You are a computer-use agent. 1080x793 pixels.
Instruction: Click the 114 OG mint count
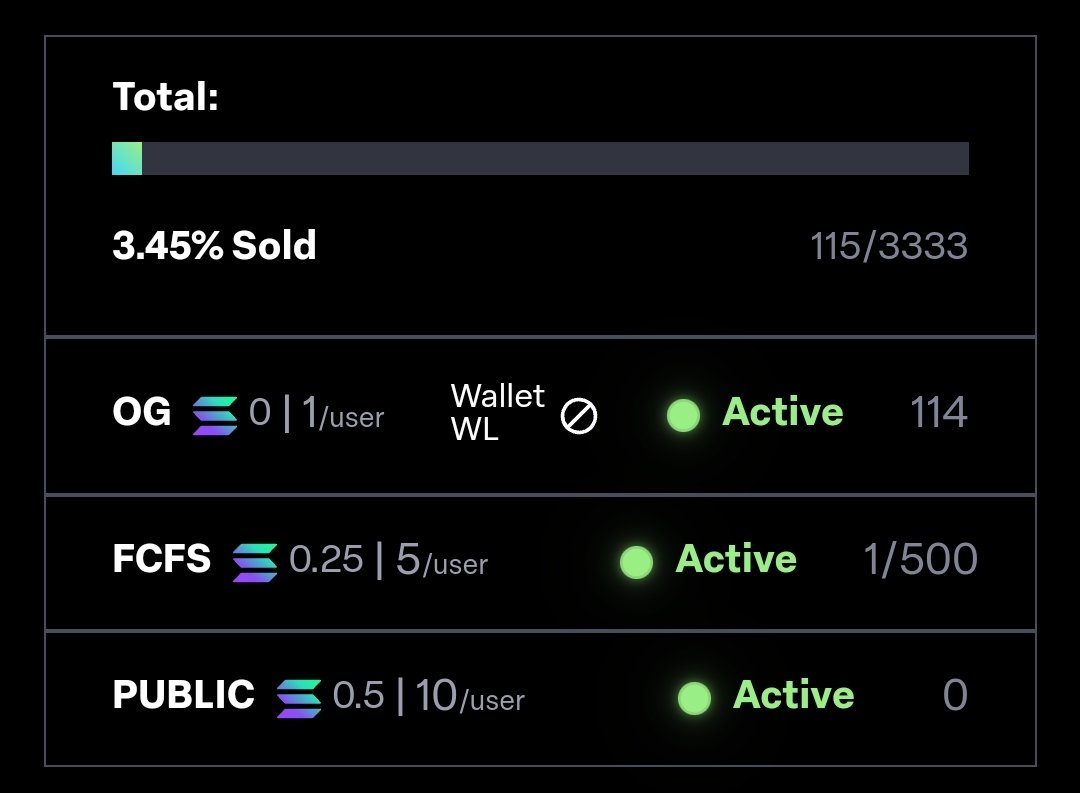coord(938,412)
